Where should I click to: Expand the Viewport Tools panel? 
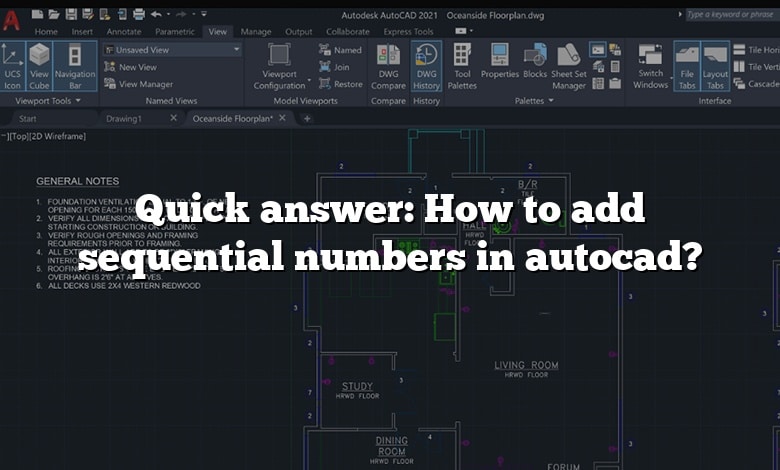click(48, 100)
